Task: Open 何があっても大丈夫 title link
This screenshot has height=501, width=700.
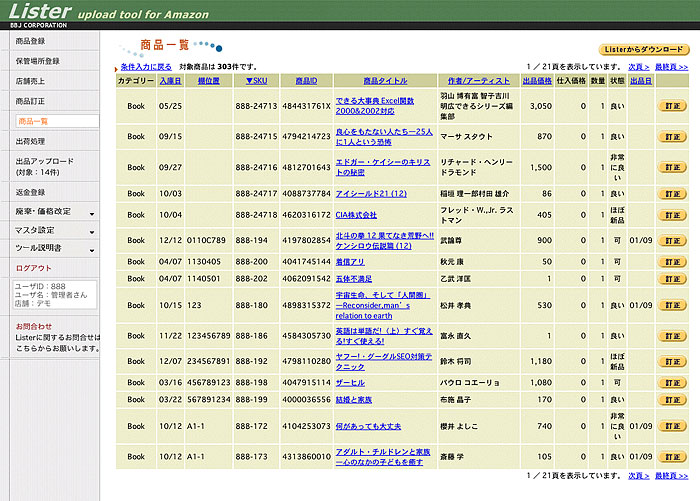Action: click(368, 426)
